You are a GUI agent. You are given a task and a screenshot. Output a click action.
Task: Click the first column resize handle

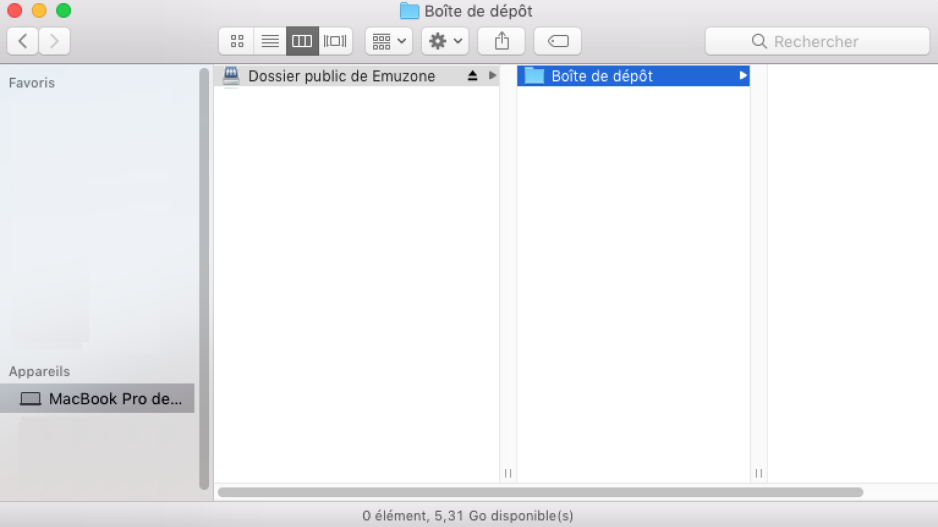point(508,473)
